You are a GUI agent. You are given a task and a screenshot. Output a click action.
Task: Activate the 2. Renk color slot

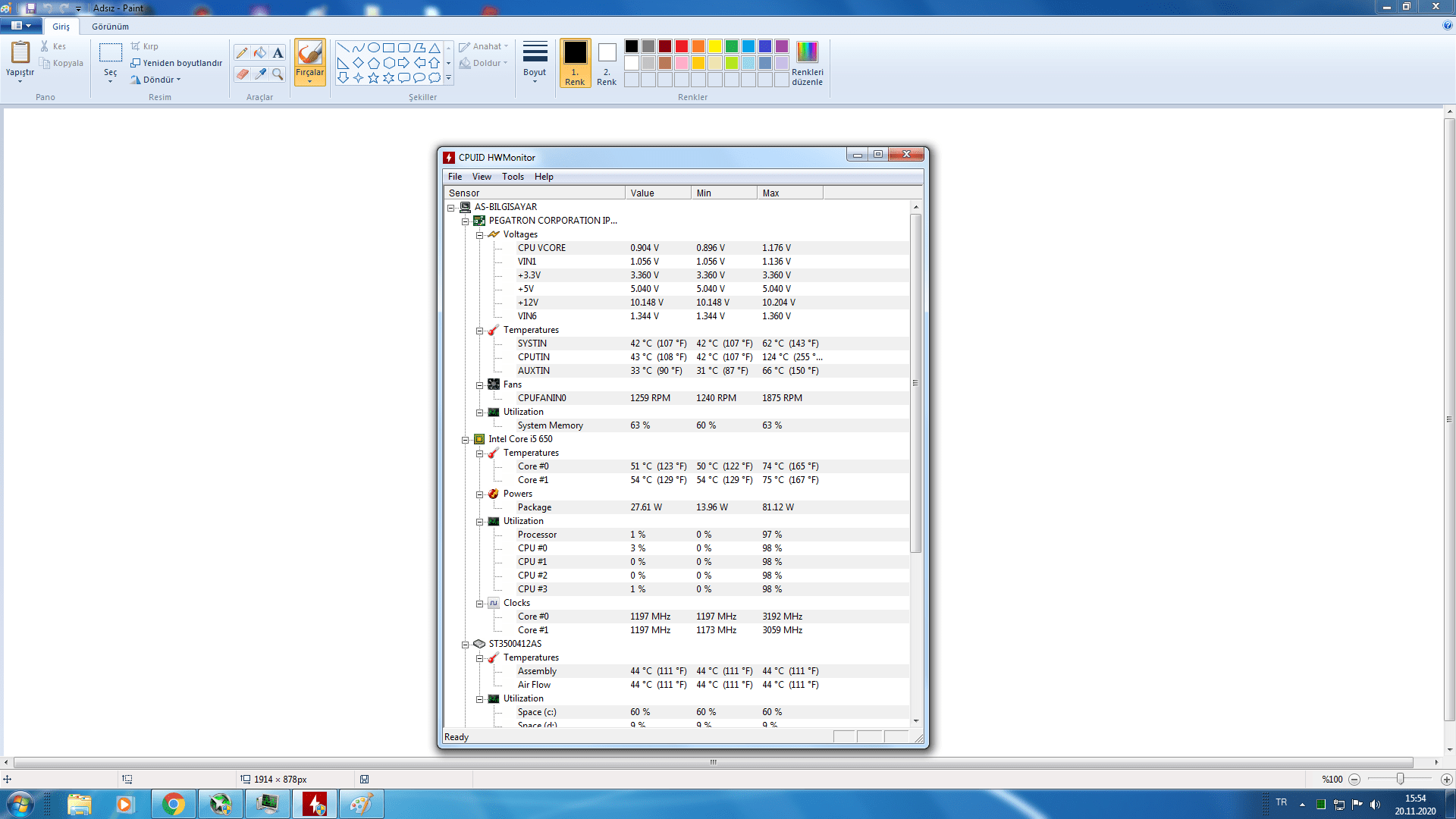click(x=607, y=62)
